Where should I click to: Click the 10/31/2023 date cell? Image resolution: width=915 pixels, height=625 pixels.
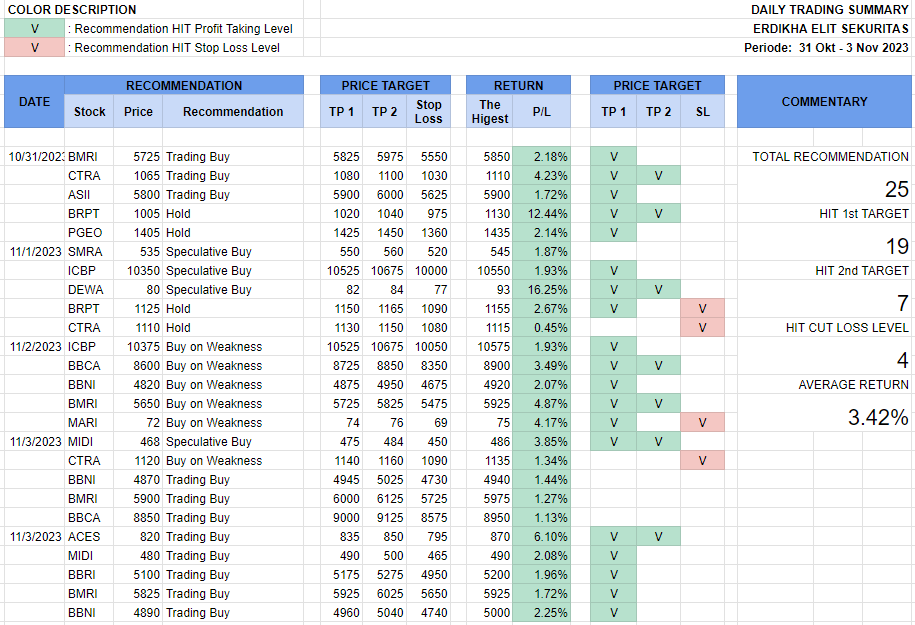pos(35,157)
